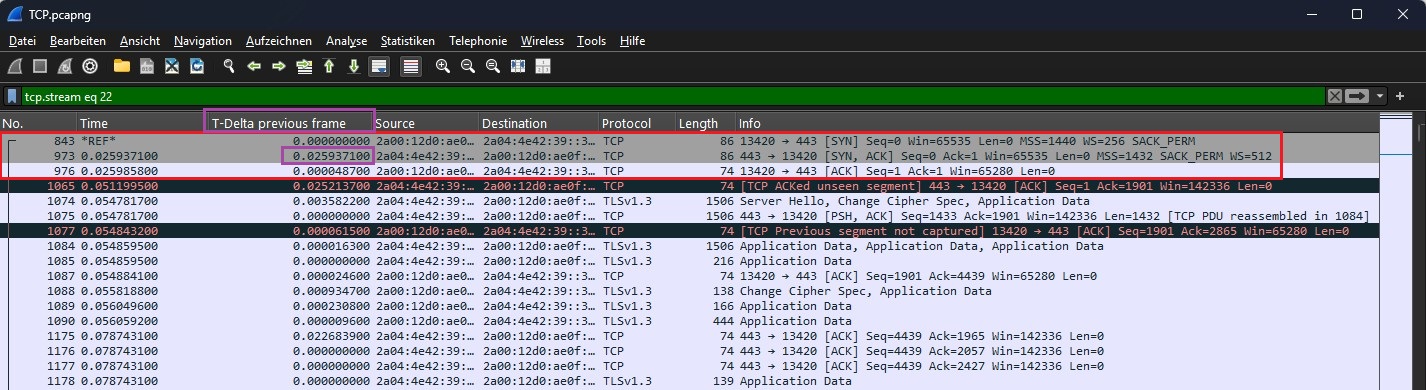1426x390 pixels.
Task: Find a packet with magnifier icon
Action: pos(229,66)
